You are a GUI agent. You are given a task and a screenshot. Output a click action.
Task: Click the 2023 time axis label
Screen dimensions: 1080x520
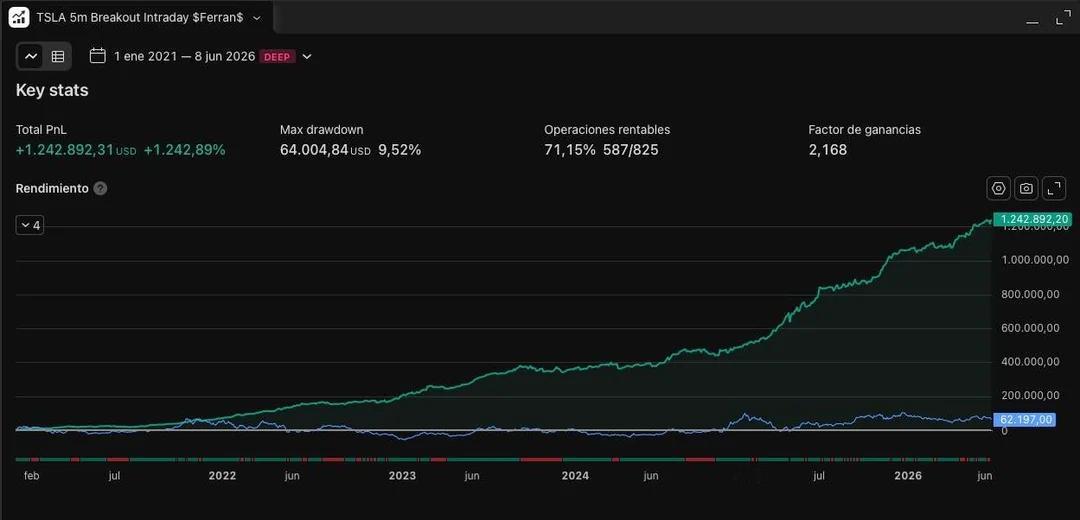coord(402,476)
